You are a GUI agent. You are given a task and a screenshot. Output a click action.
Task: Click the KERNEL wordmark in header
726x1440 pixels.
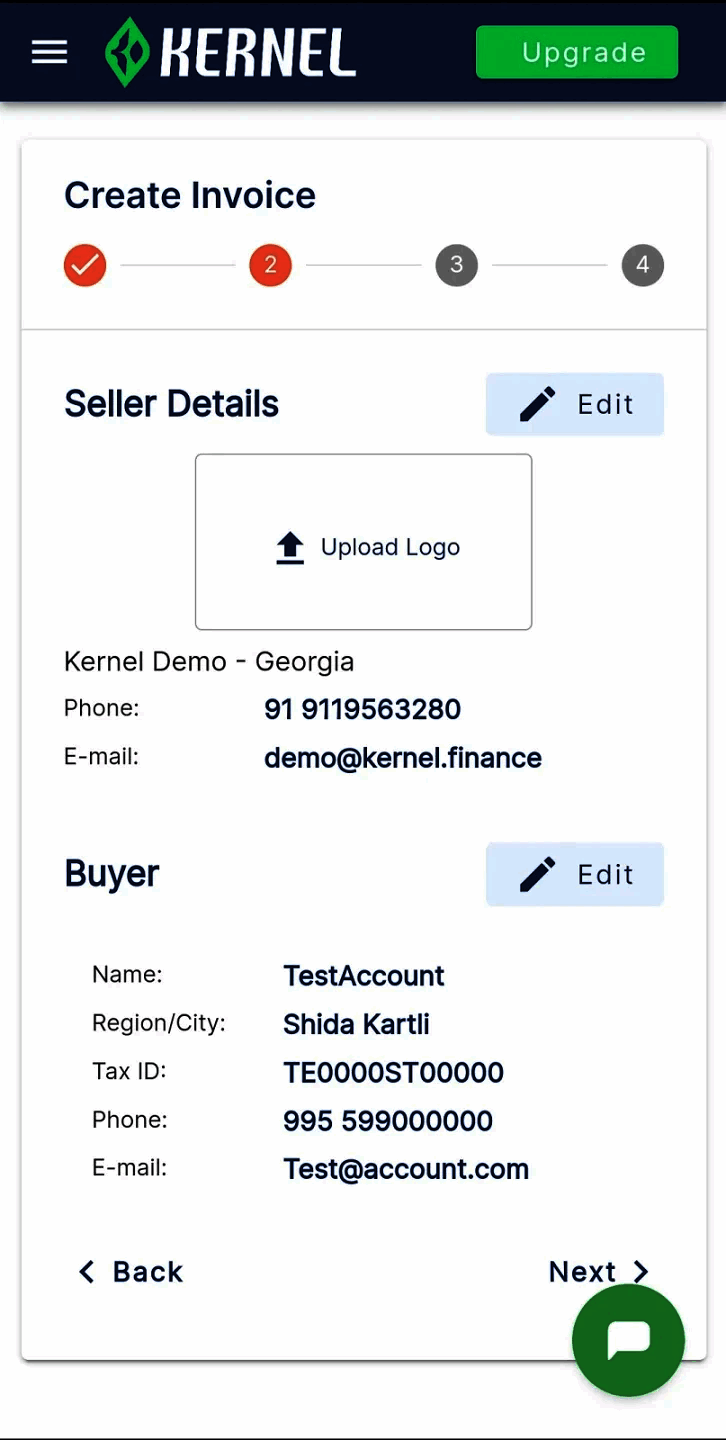[258, 52]
